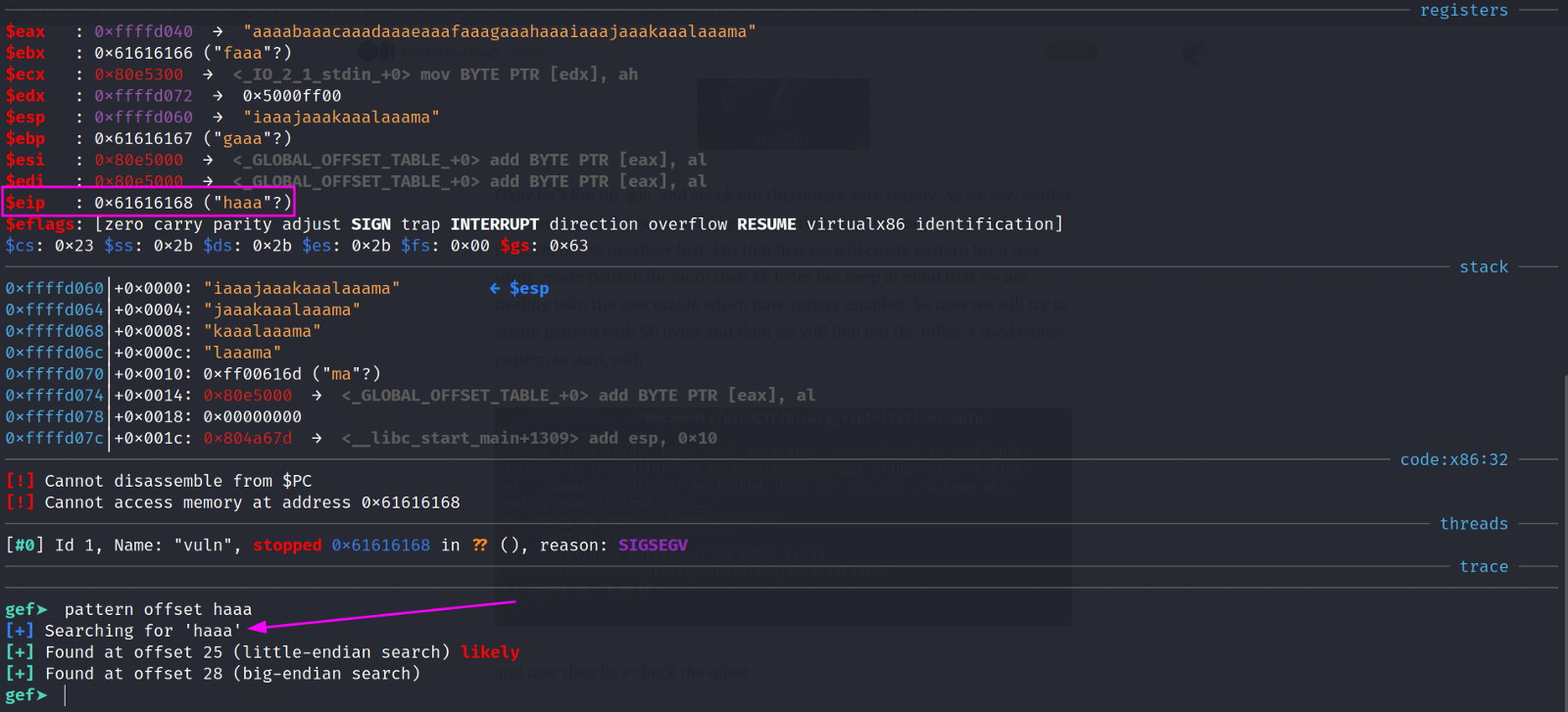Click the [!] marker before 'Cannot disassemble'
Screen dimensions: 1568x712
pyautogui.click(x=20, y=481)
